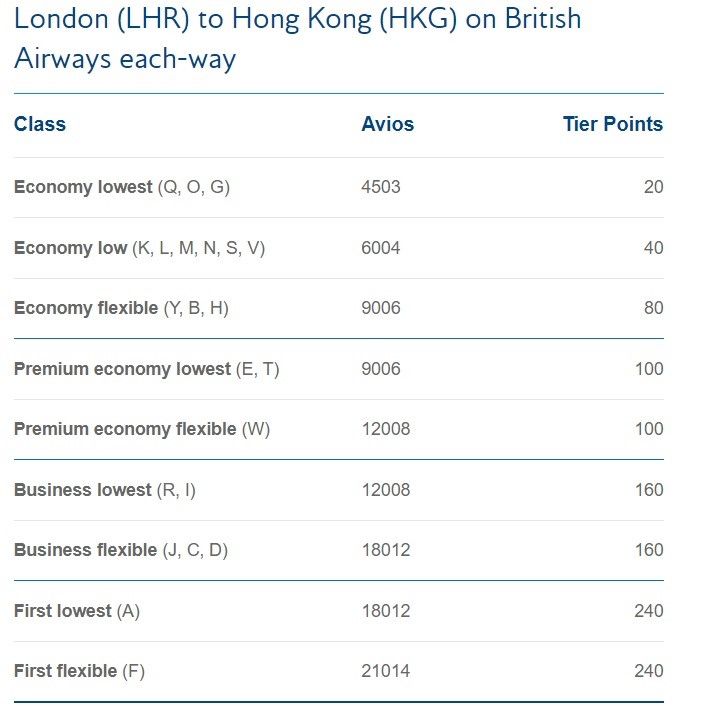Click Premium economy lowest (E, T) label
Image resolution: width=720 pixels, height=717 pixels.
tap(146, 369)
